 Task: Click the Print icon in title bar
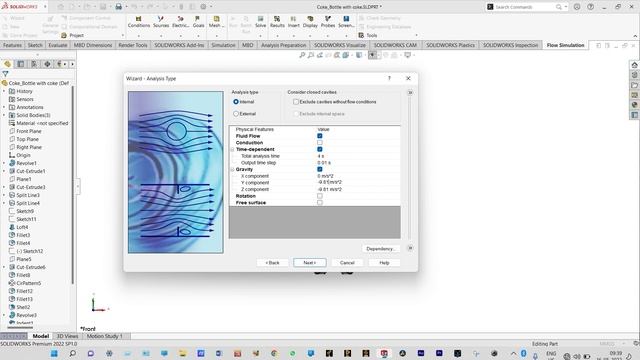(118, 7)
